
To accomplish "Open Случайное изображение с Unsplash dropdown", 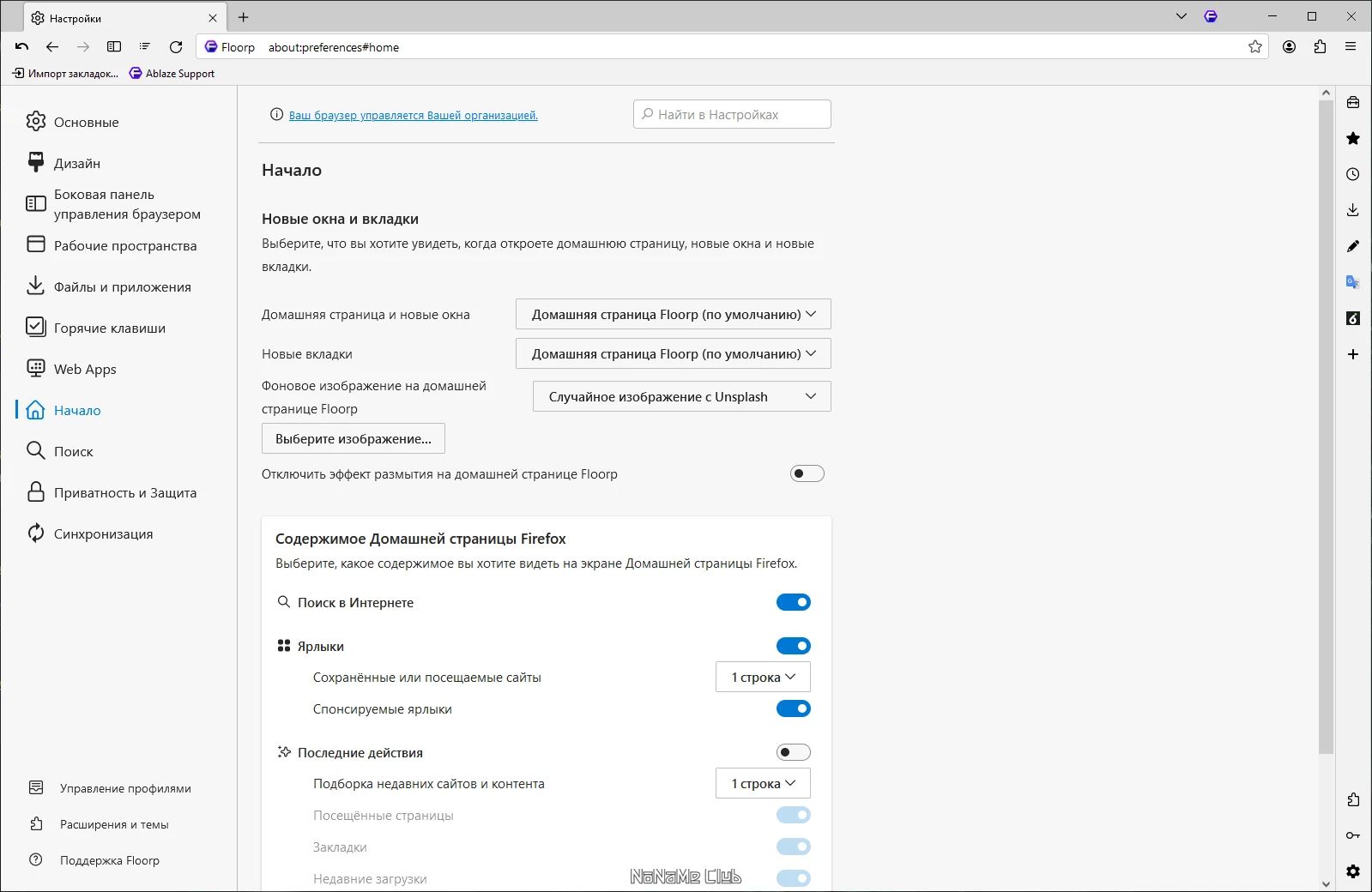I will [x=682, y=396].
